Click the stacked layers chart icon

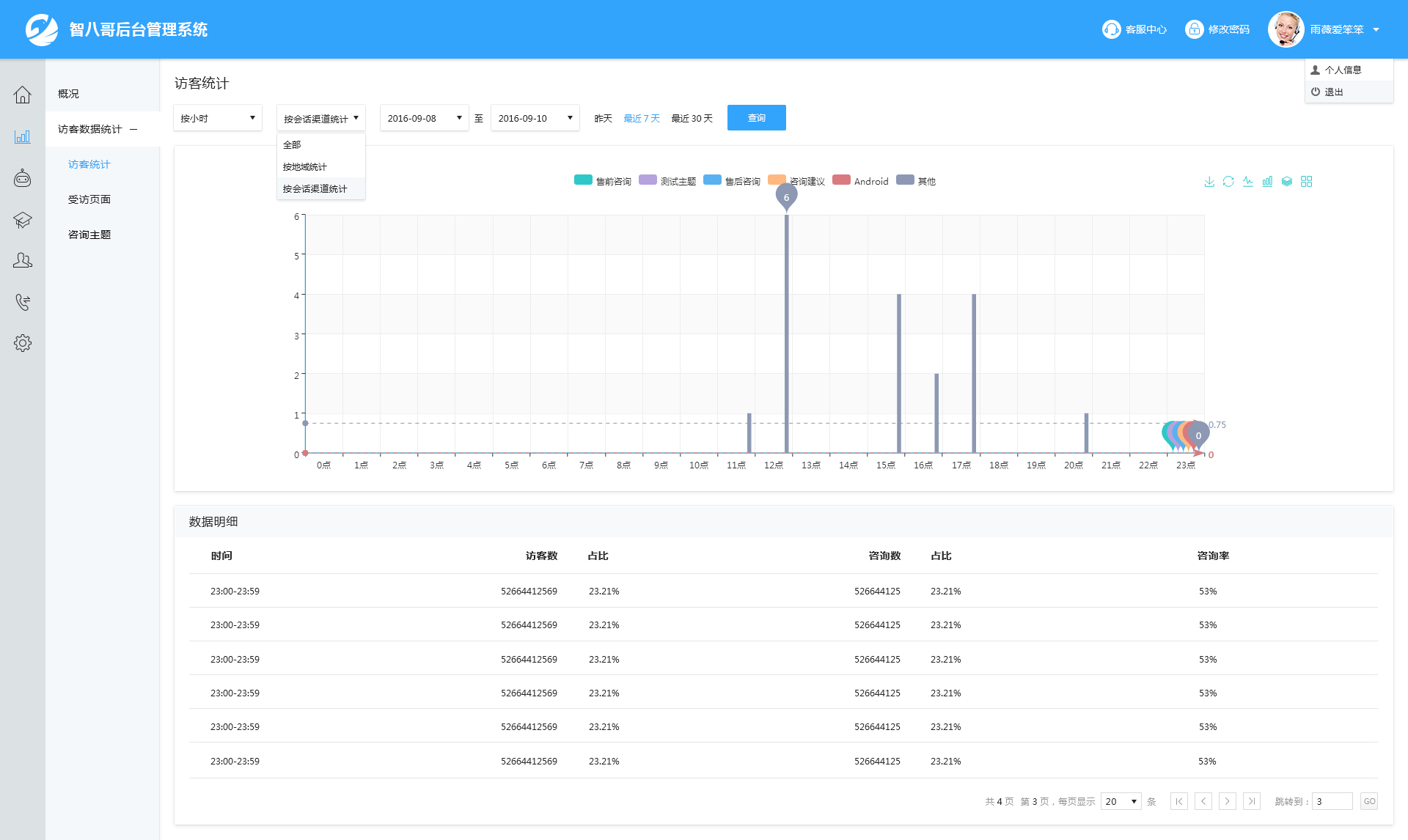click(x=1287, y=182)
